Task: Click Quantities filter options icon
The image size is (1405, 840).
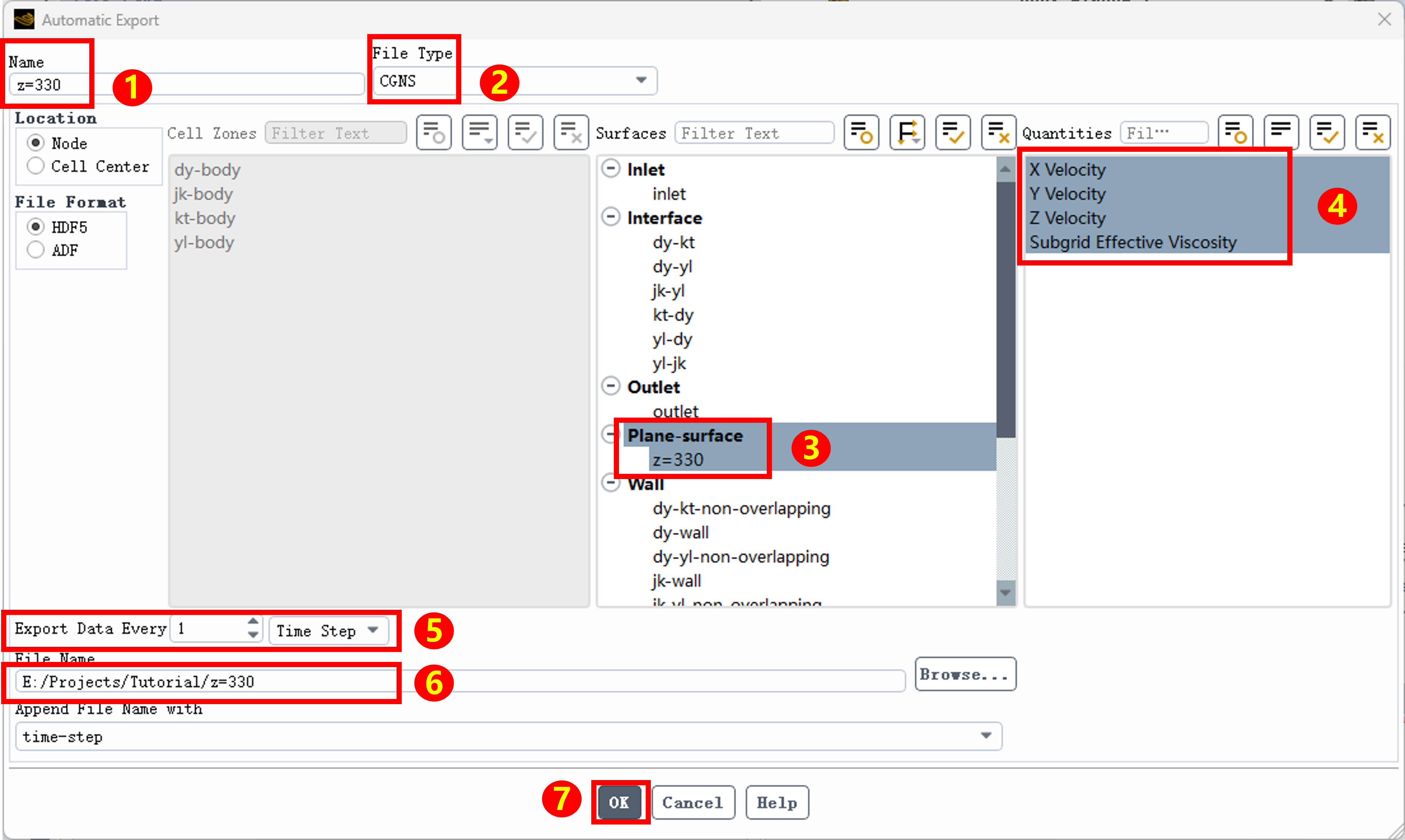Action: click(x=1235, y=133)
